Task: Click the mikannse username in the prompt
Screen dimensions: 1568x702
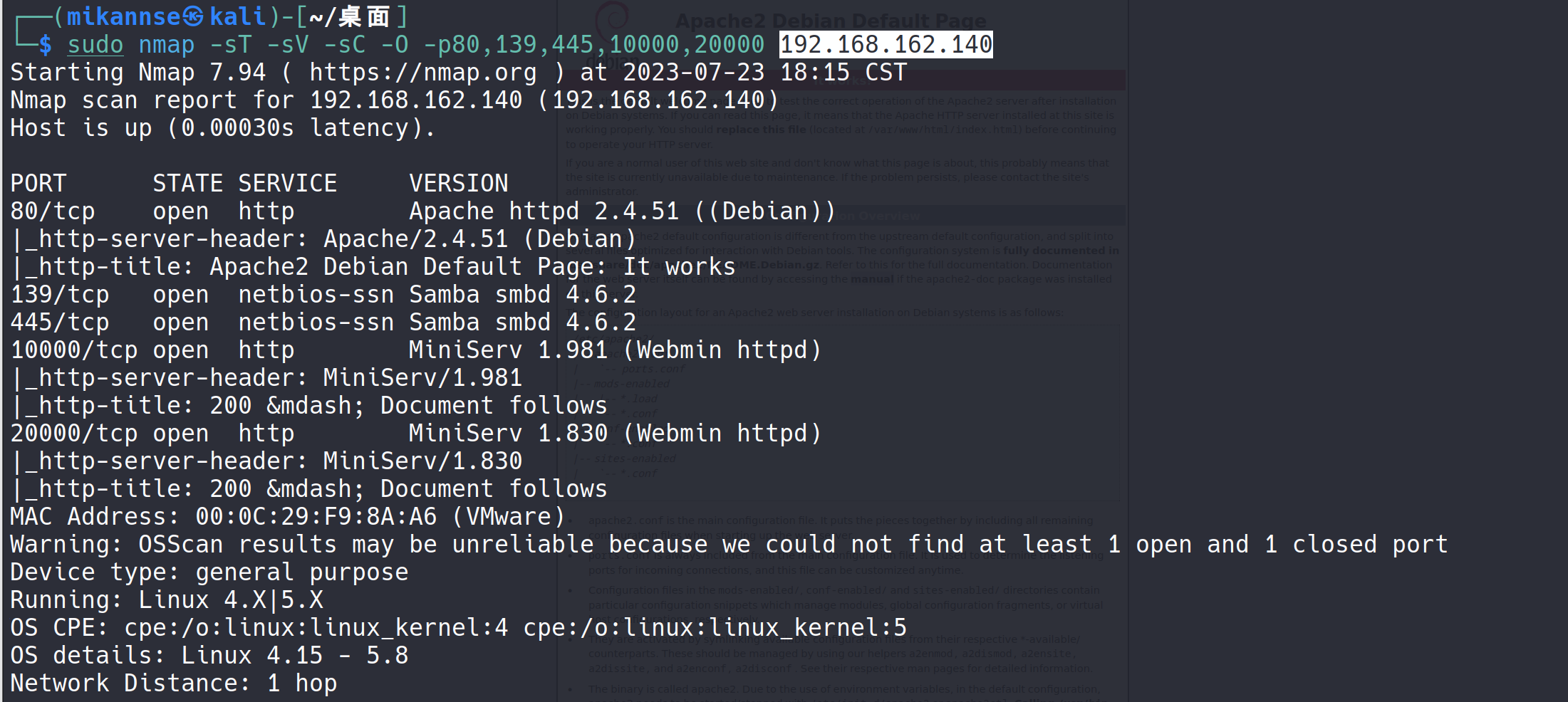Action: click(123, 16)
